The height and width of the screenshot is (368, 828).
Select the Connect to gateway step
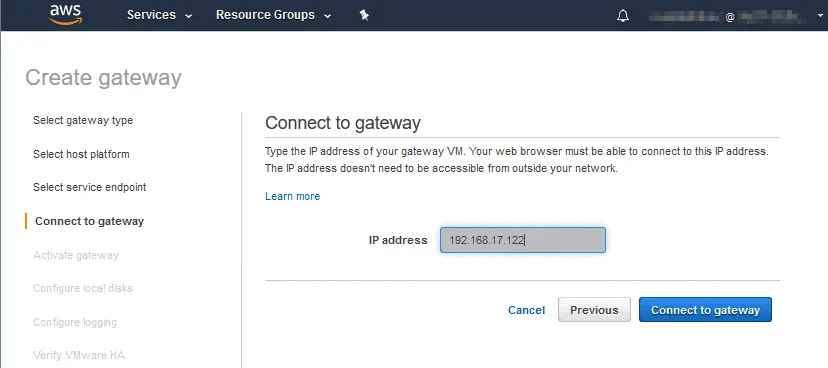[x=89, y=221]
